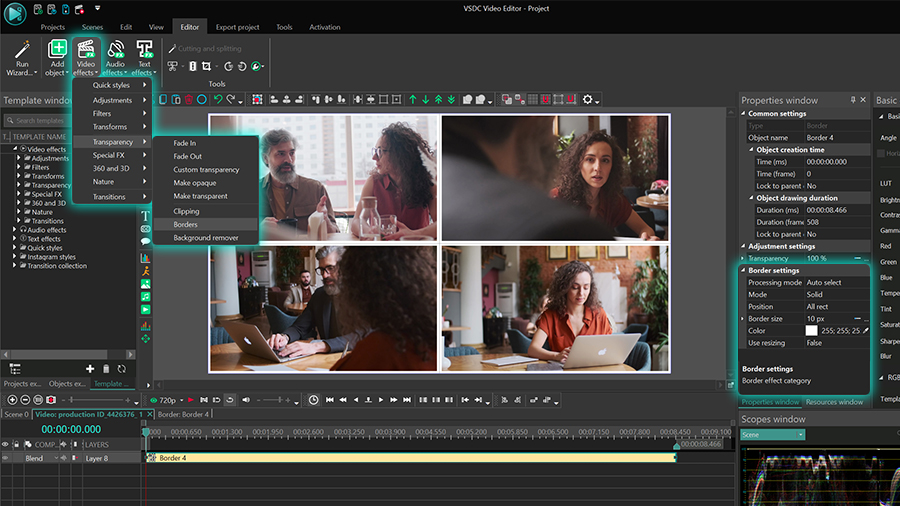Viewport: 900px width, 506px height.
Task: Adjust the timeline zoom slider
Action: point(96,400)
